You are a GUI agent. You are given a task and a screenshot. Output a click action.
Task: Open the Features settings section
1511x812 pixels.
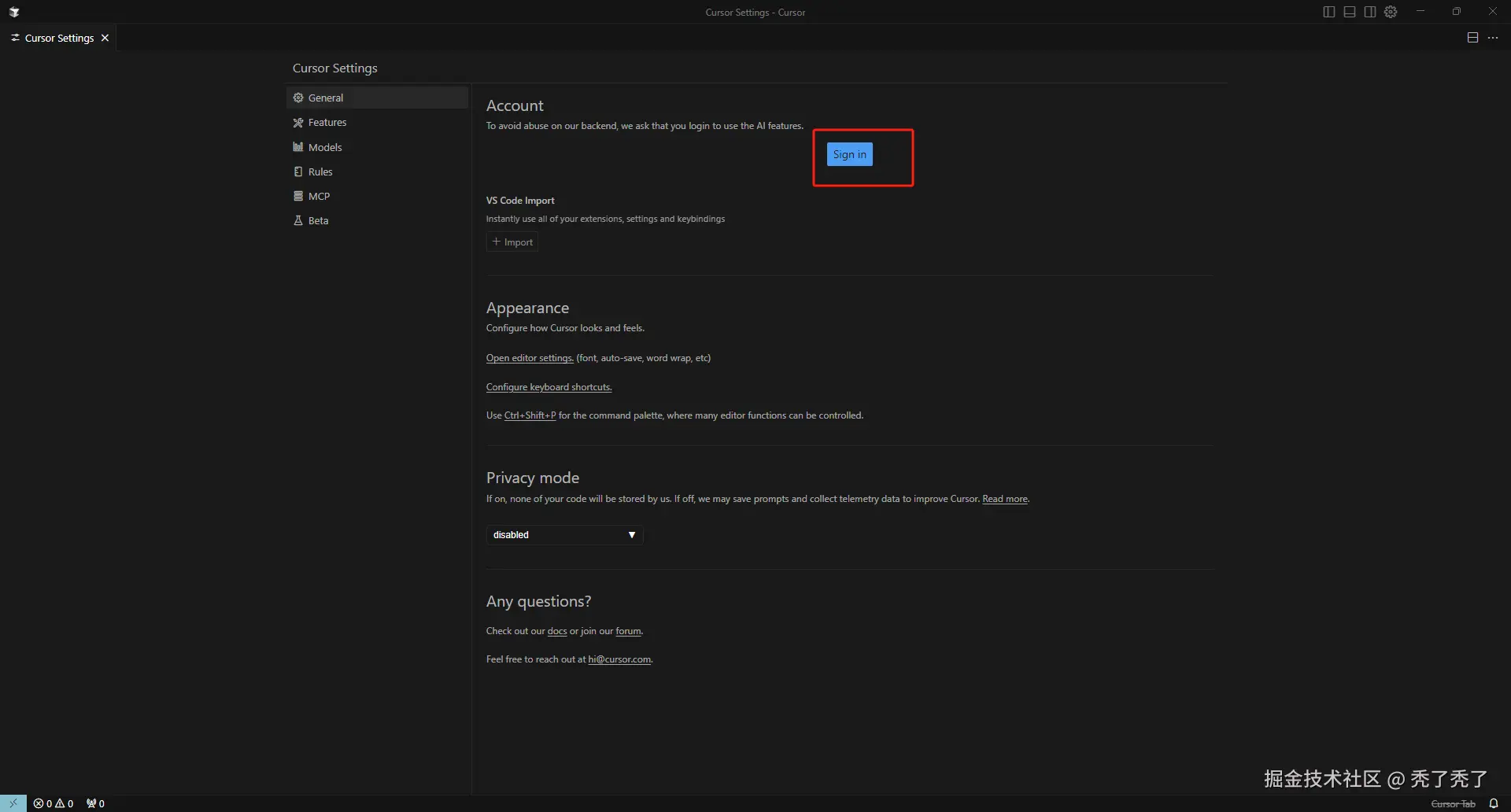(377, 122)
